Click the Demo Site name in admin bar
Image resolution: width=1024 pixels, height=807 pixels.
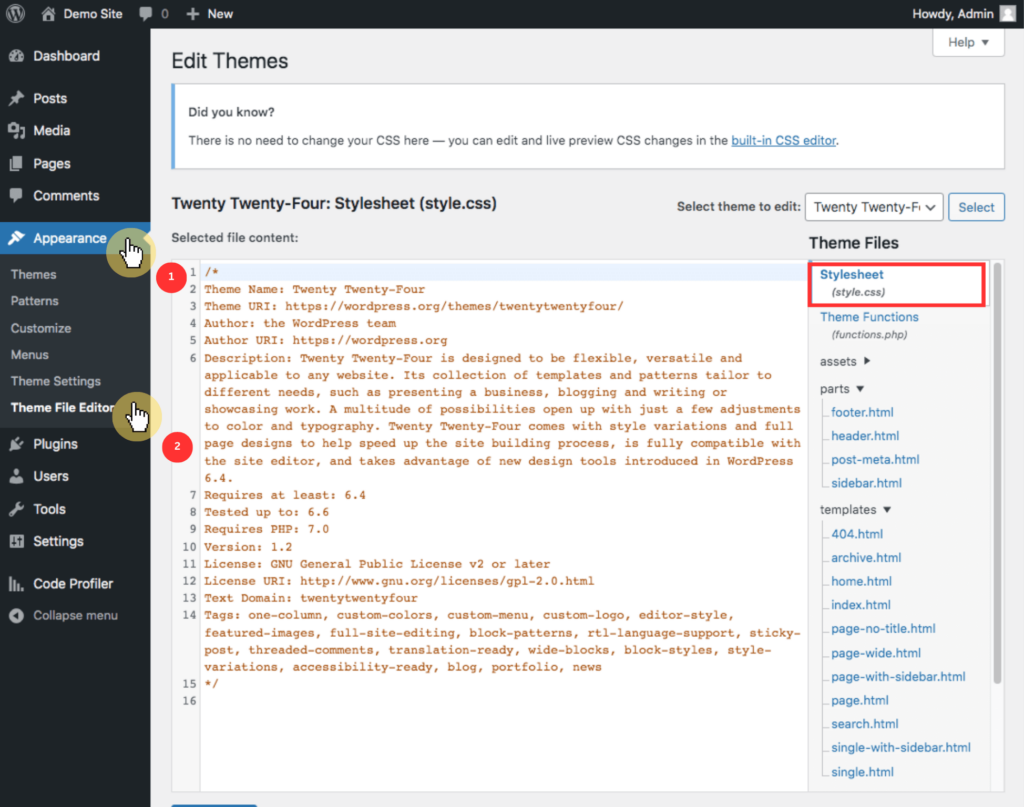pos(93,14)
